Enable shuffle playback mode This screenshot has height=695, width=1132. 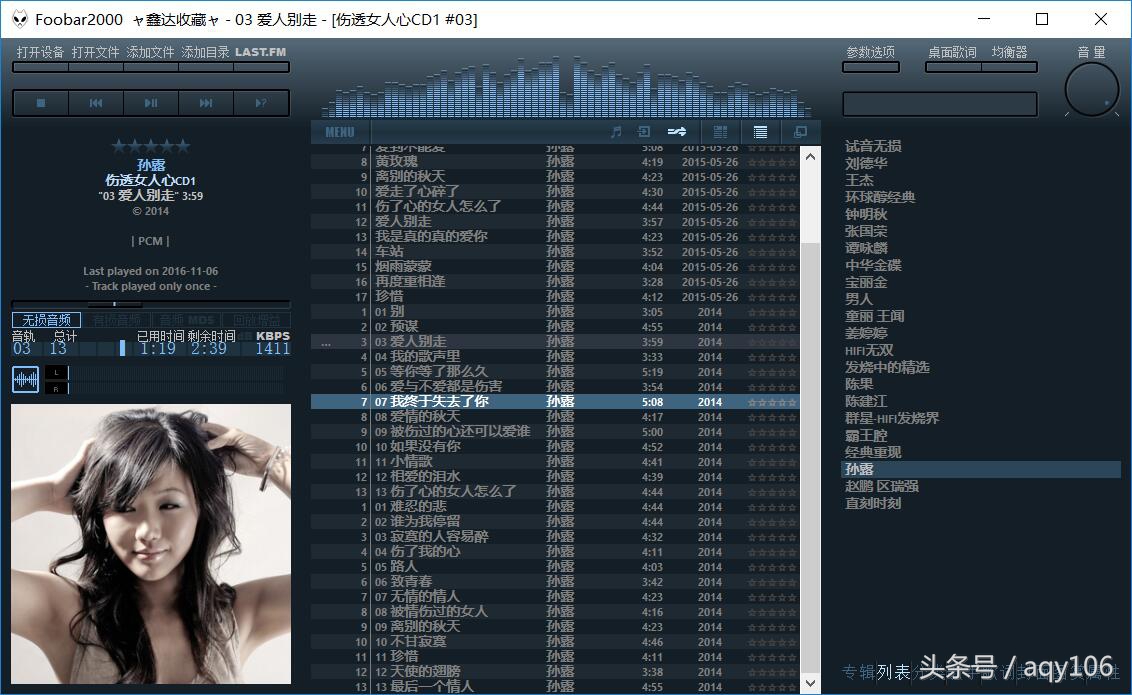click(675, 131)
